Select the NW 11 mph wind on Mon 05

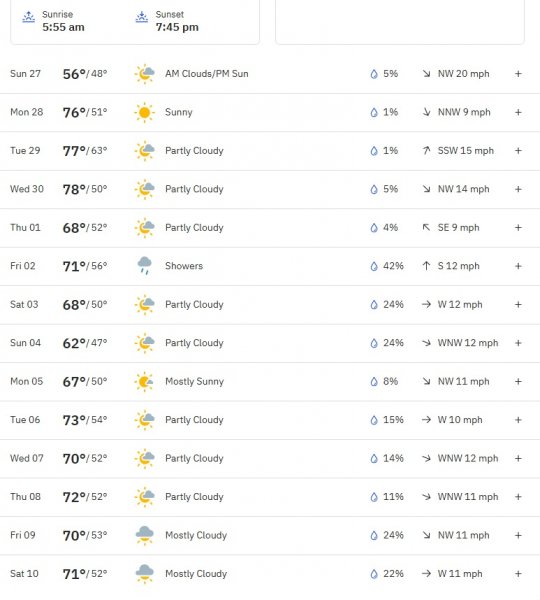(x=463, y=381)
